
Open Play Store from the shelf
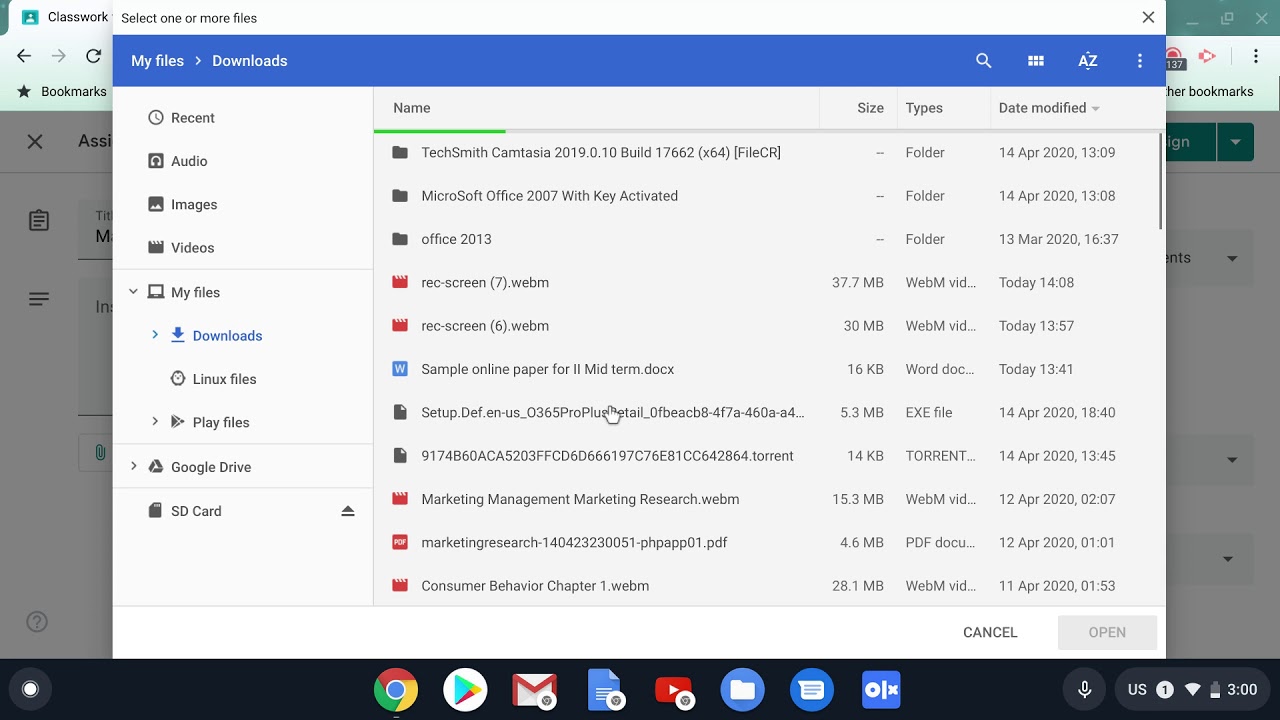[465, 690]
